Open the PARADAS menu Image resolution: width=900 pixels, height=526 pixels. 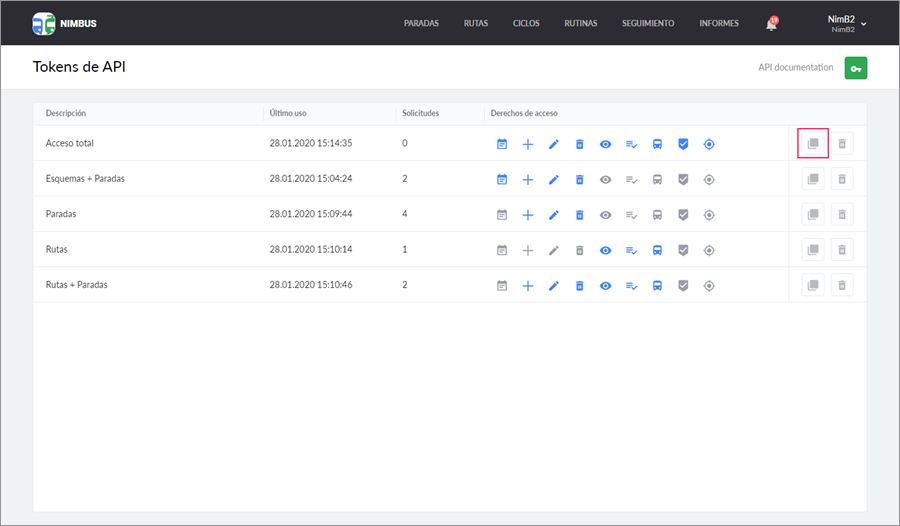(x=421, y=23)
